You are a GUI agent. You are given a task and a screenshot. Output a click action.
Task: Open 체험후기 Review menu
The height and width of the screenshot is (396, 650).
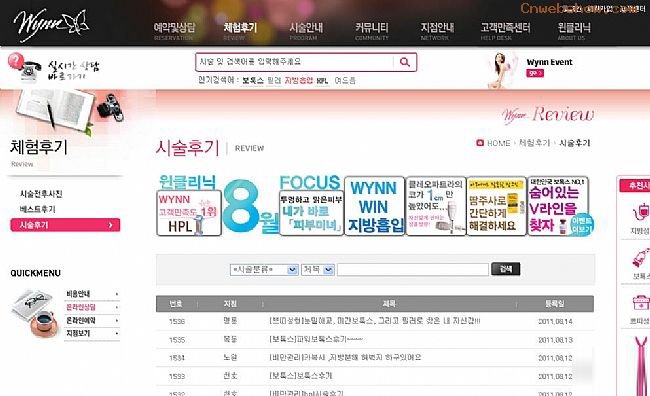click(240, 31)
